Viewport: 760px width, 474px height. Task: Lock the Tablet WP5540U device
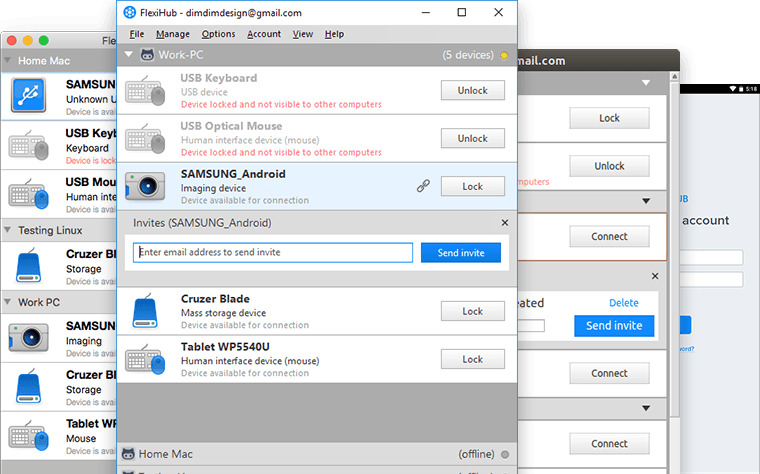(x=473, y=359)
